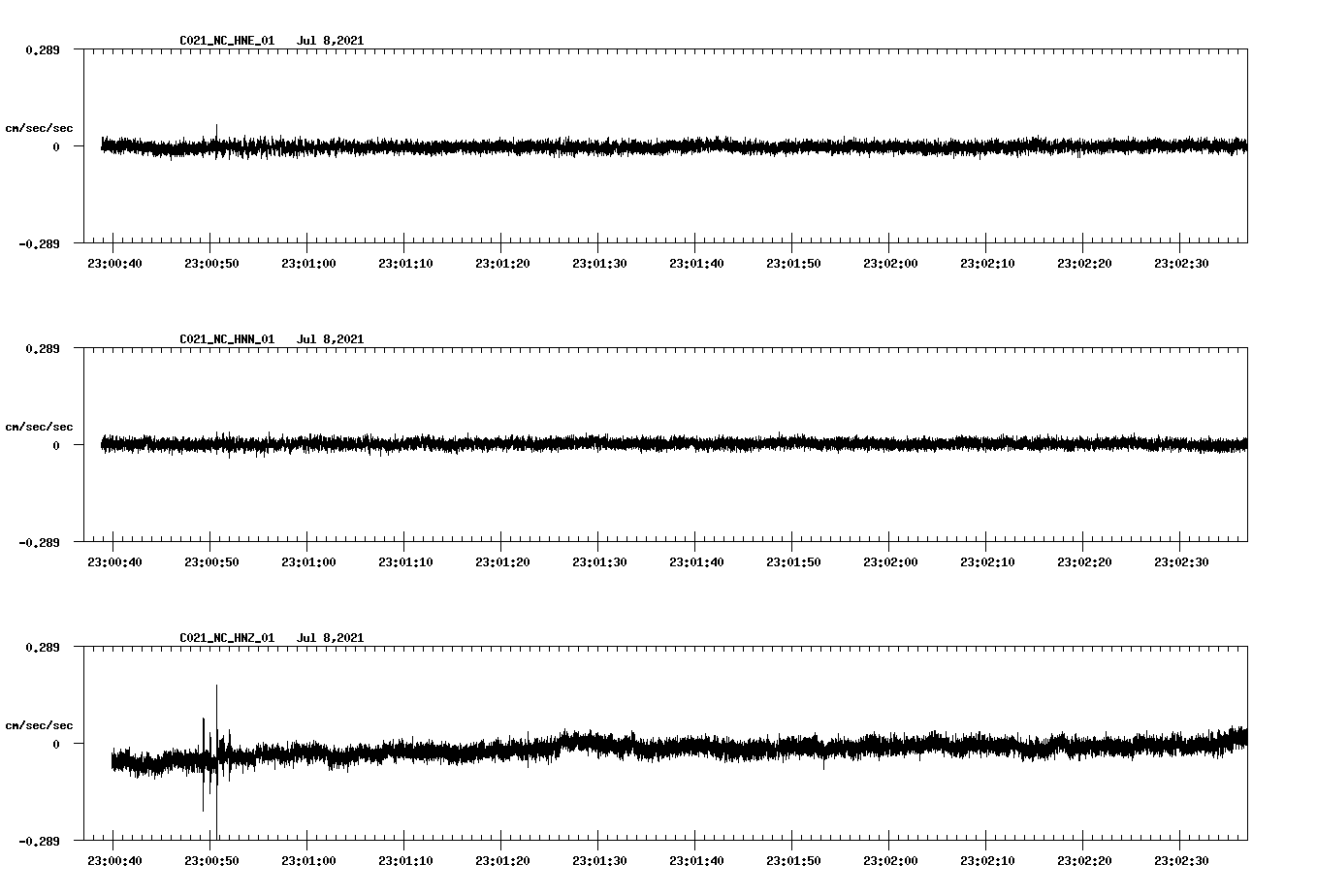
Task: Click the 23:01:10 tick on top plot
Action: tap(404, 262)
